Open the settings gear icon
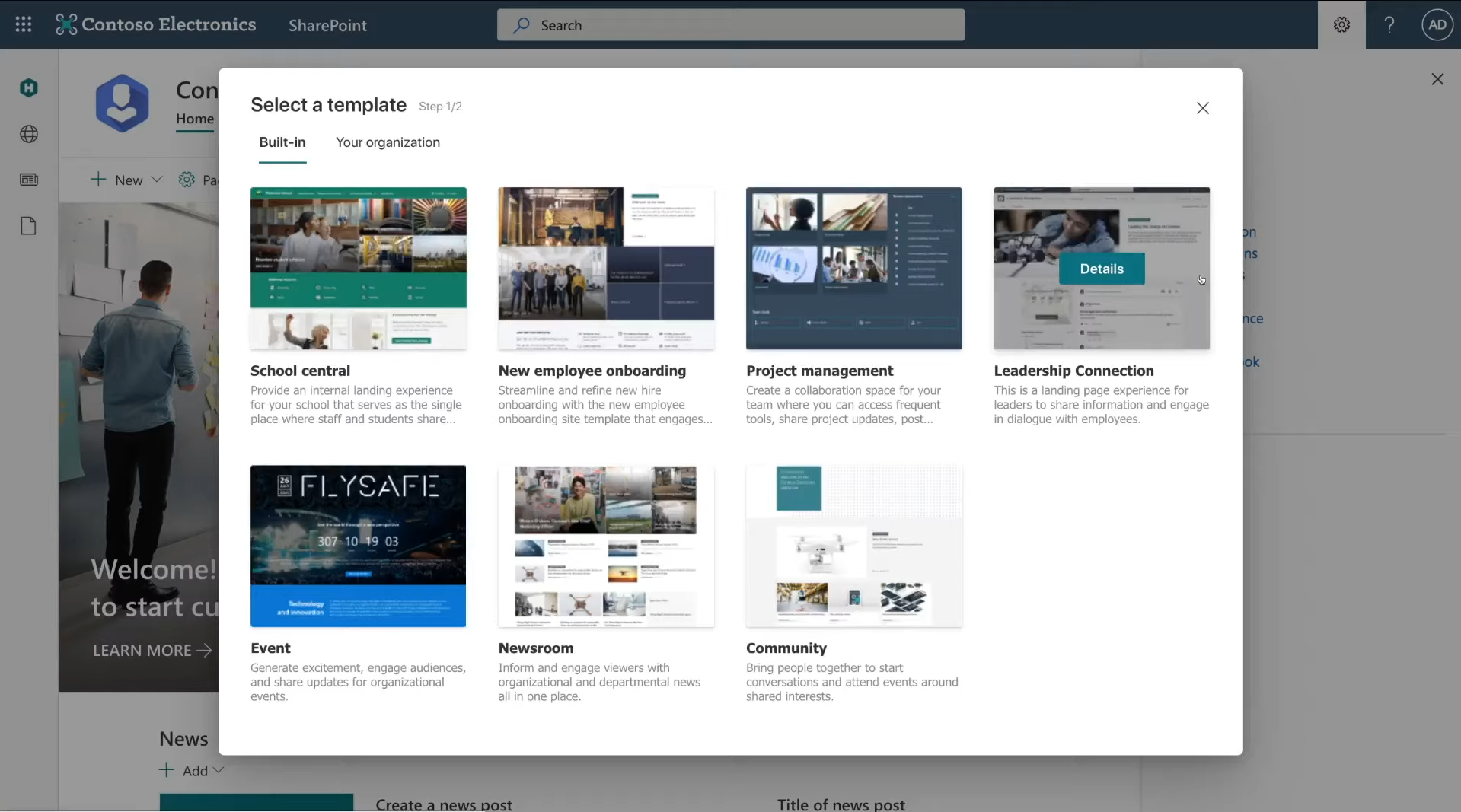This screenshot has height=812, width=1461. (1341, 24)
